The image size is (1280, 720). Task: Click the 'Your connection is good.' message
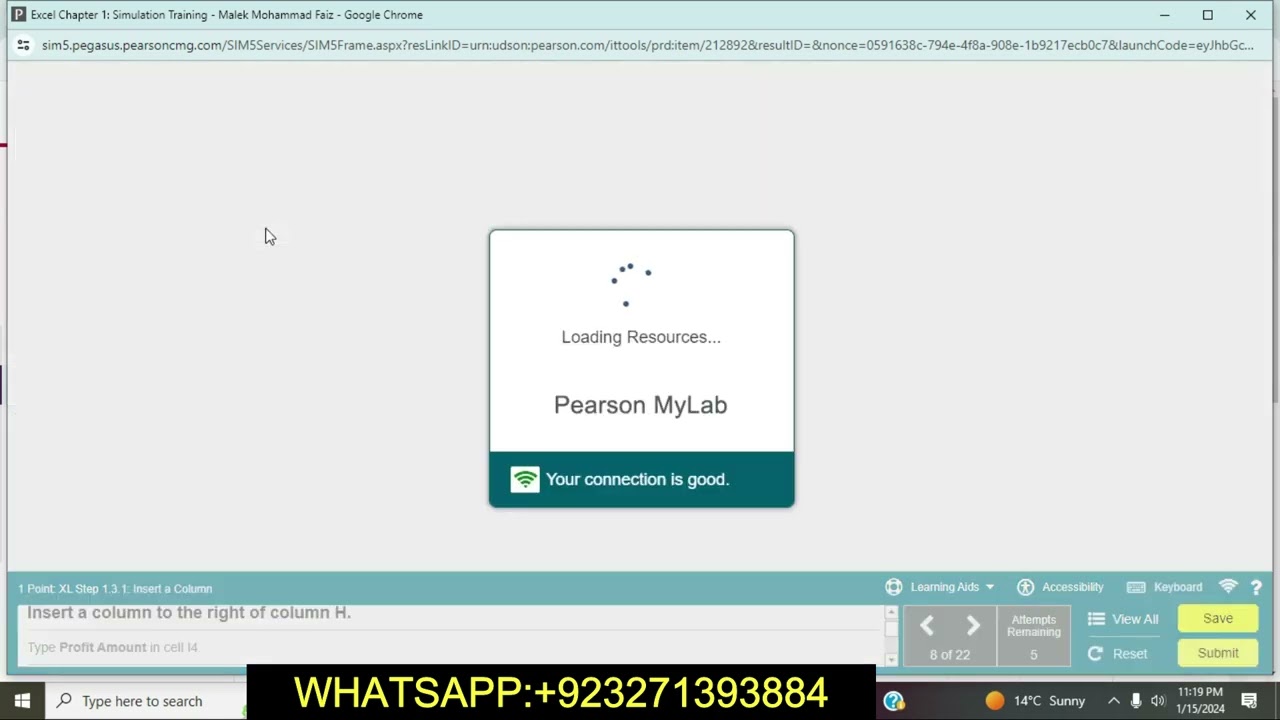click(x=637, y=479)
